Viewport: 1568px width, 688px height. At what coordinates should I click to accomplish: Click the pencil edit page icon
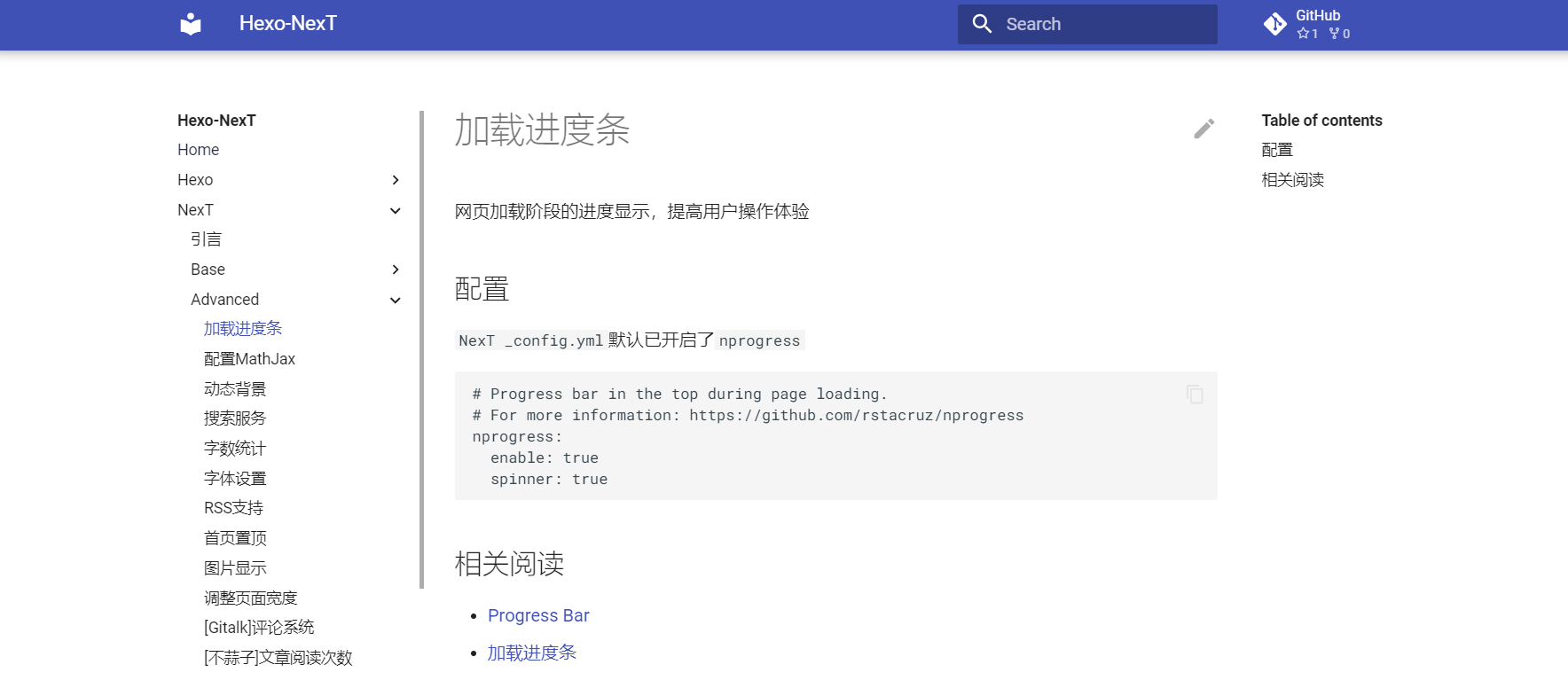tap(1203, 129)
